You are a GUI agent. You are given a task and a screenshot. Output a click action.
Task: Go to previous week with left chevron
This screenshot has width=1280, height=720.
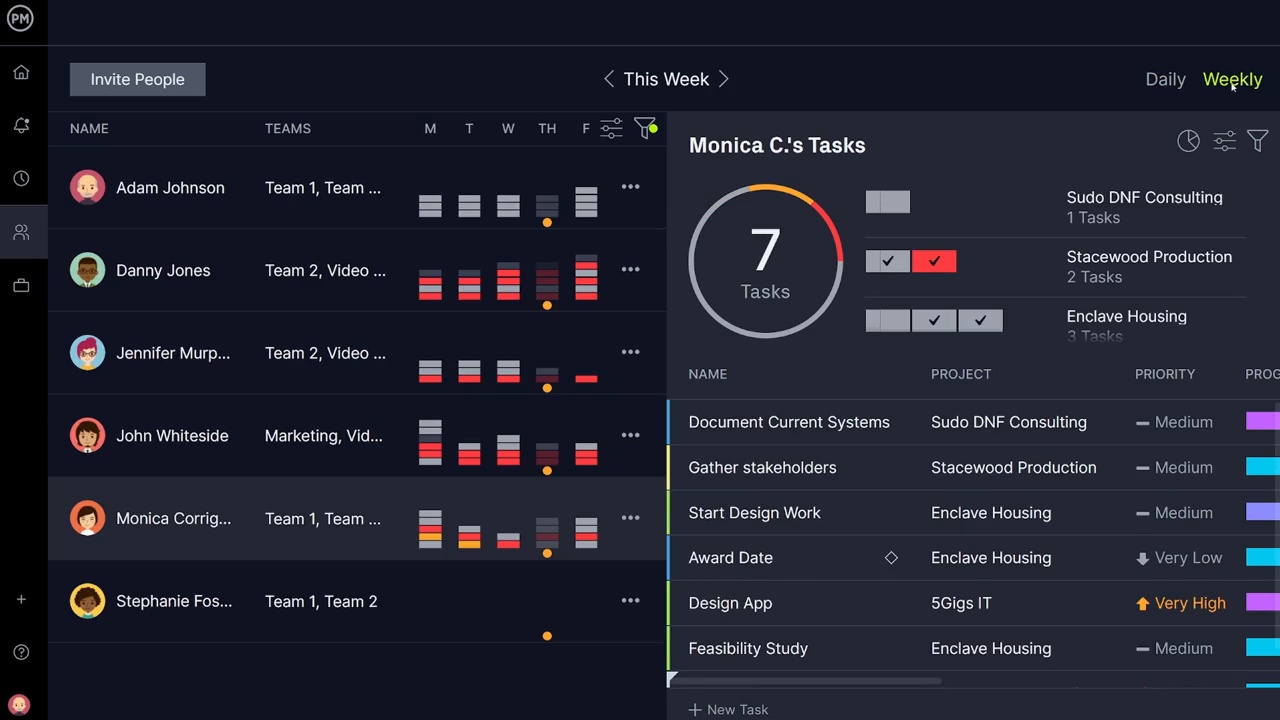[x=608, y=79]
